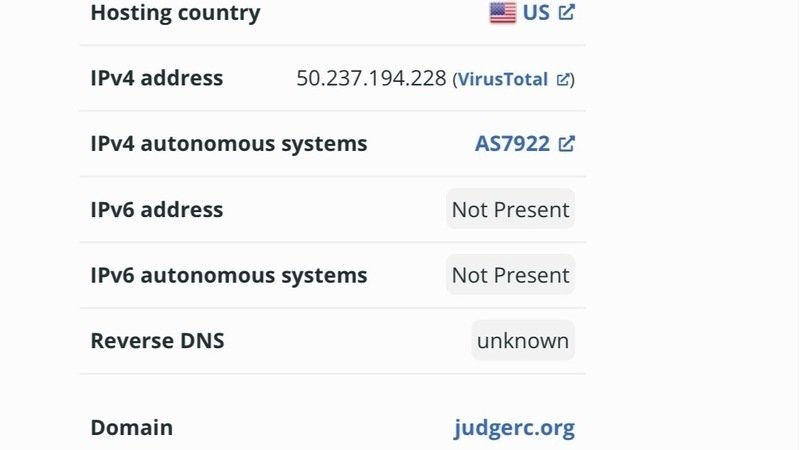Screen dimensions: 800x450
Task: Select the IPv4 address label
Action: 157,78
